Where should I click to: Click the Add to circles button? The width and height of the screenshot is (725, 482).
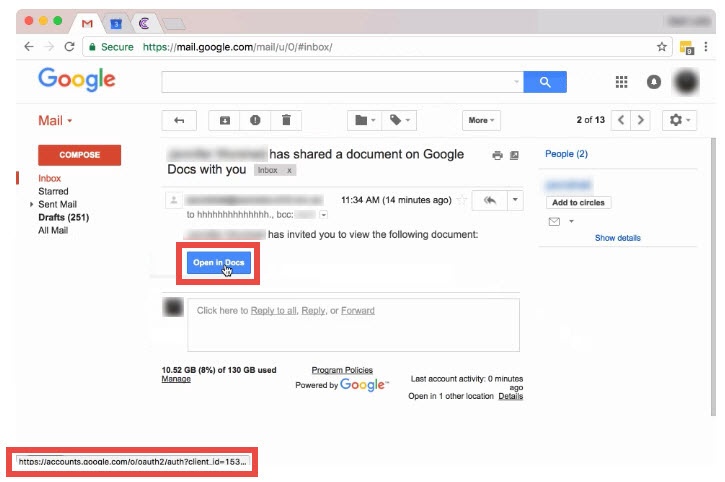point(578,203)
